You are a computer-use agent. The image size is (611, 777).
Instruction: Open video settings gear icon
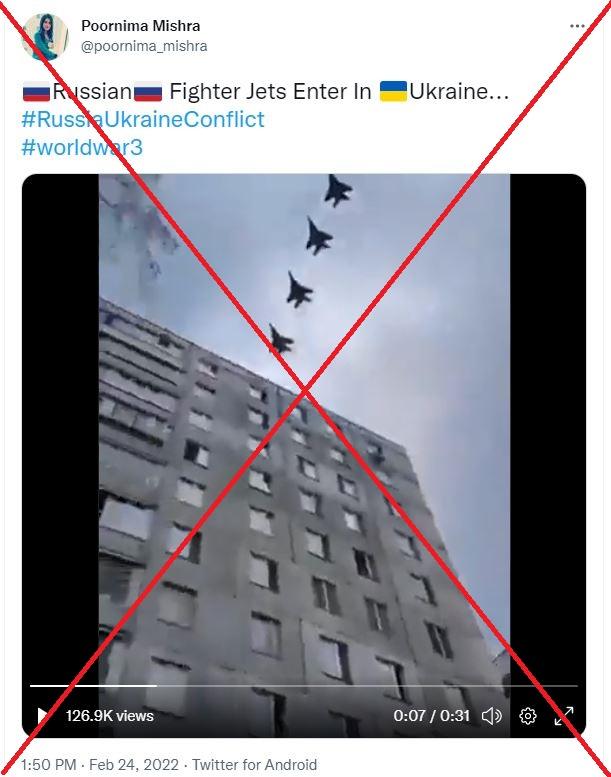point(528,716)
